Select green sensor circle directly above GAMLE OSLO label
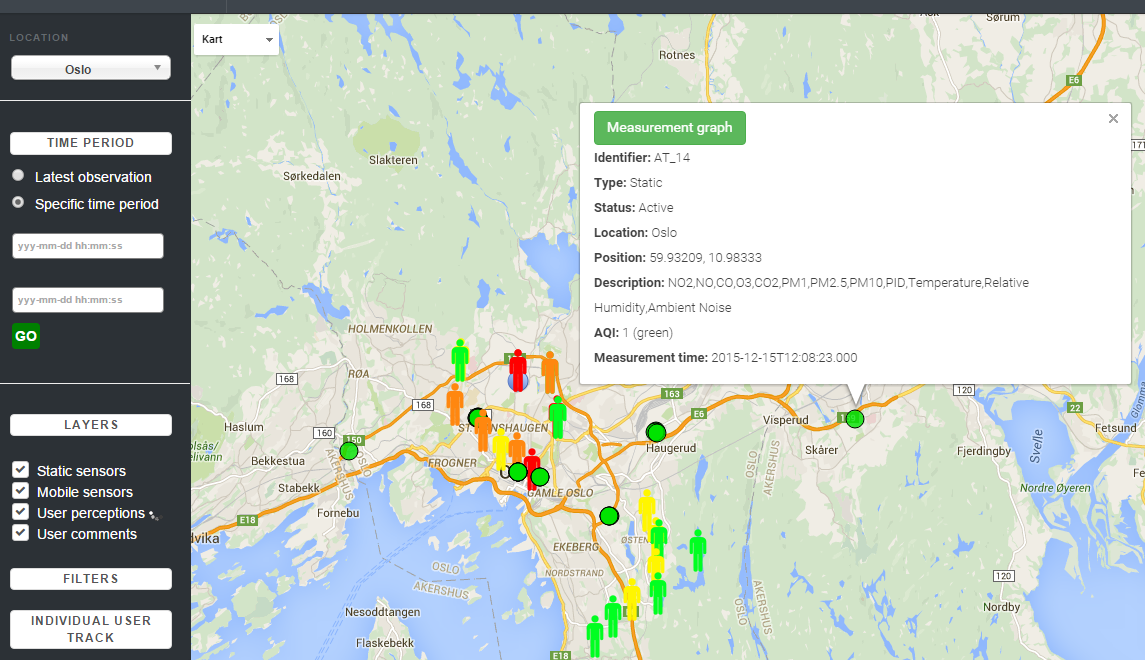This screenshot has height=660, width=1145. click(x=540, y=477)
